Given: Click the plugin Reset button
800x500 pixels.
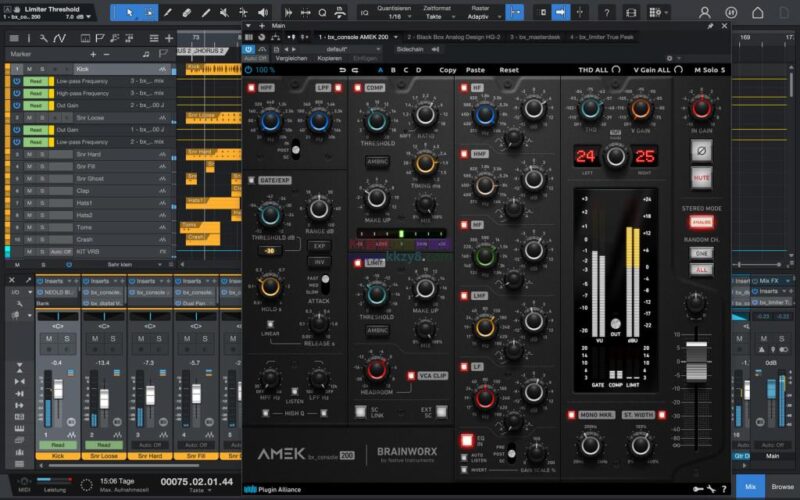Looking at the screenshot, I should coord(509,70).
